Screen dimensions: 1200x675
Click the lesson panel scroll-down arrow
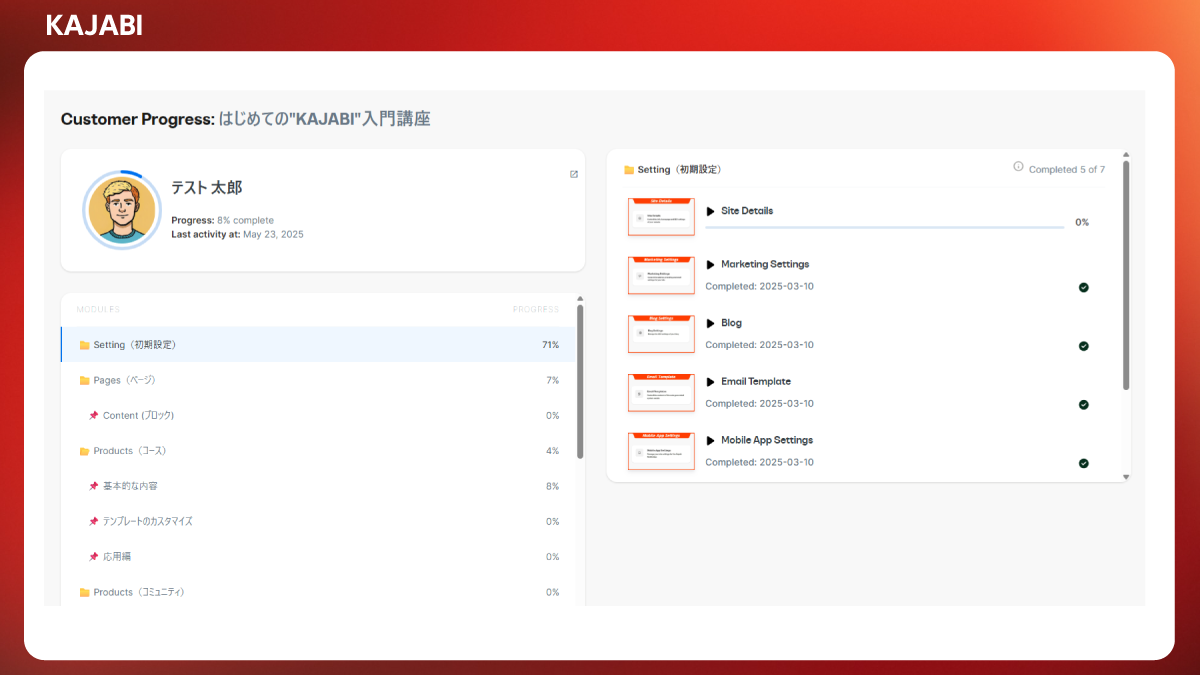click(1126, 477)
